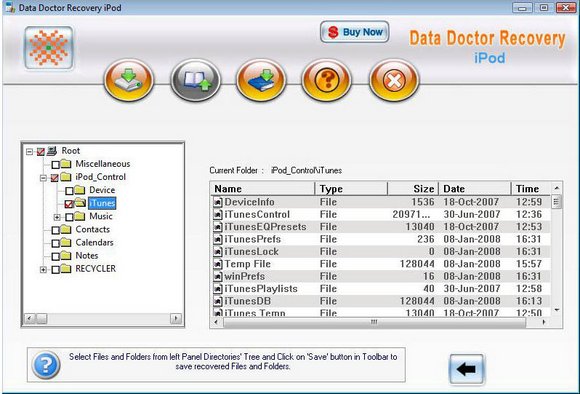580x394 pixels.
Task: Collapse the iPod_Control tree node
Action: coord(43,178)
